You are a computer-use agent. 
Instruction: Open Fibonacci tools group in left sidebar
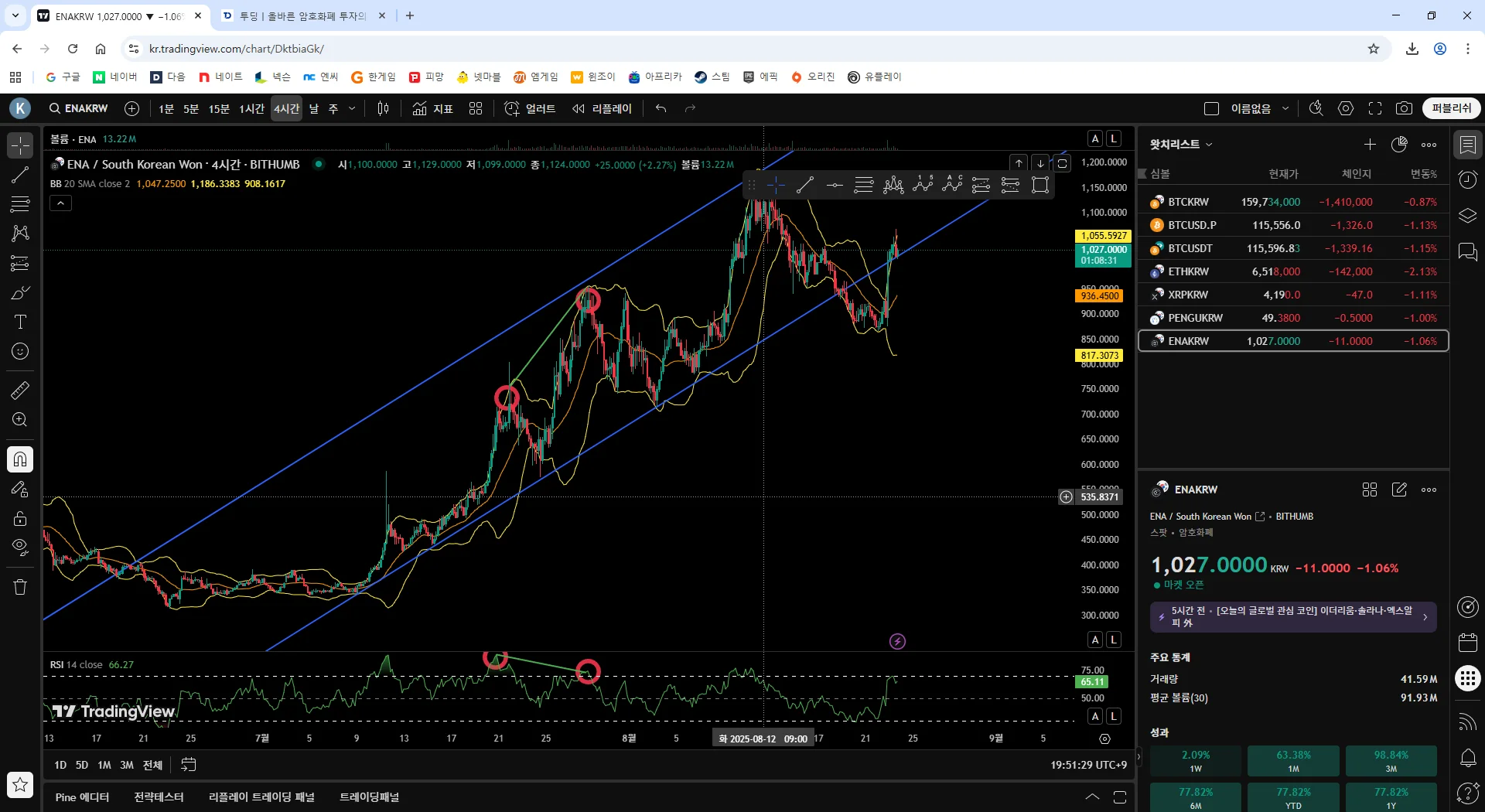point(20,204)
